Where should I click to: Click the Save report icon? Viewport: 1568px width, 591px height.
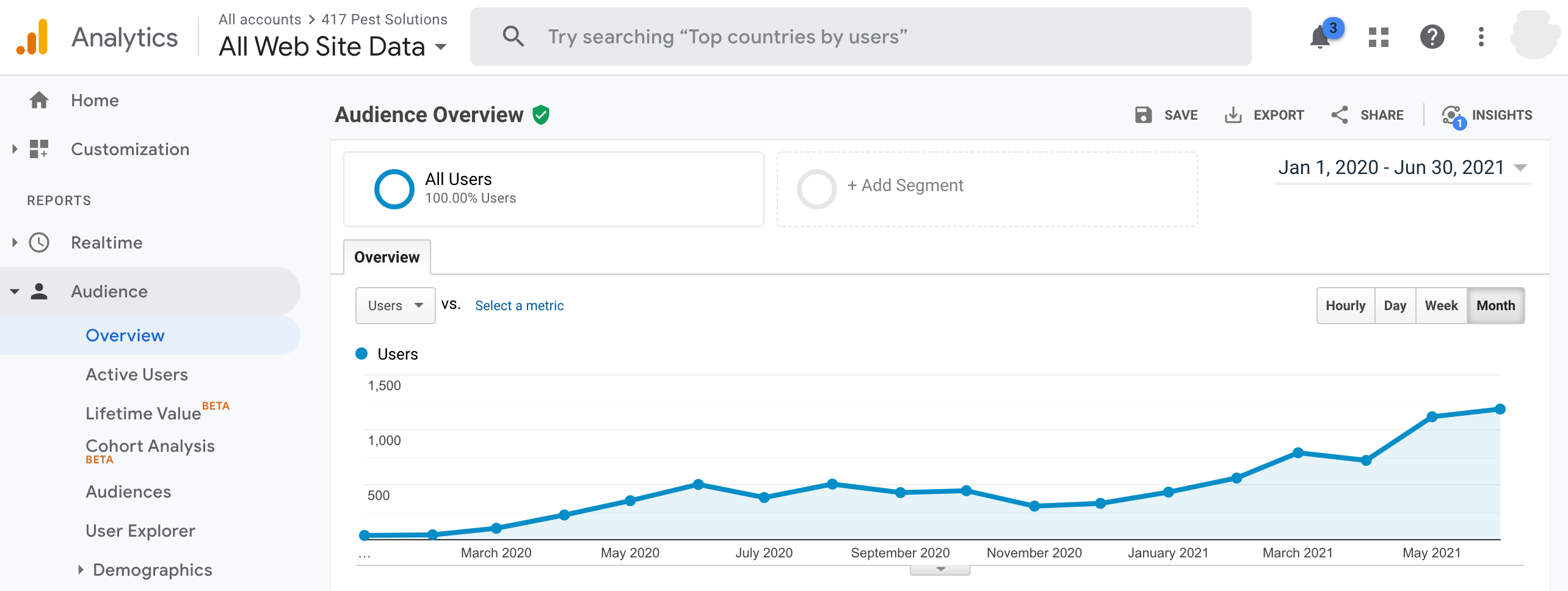click(x=1143, y=115)
